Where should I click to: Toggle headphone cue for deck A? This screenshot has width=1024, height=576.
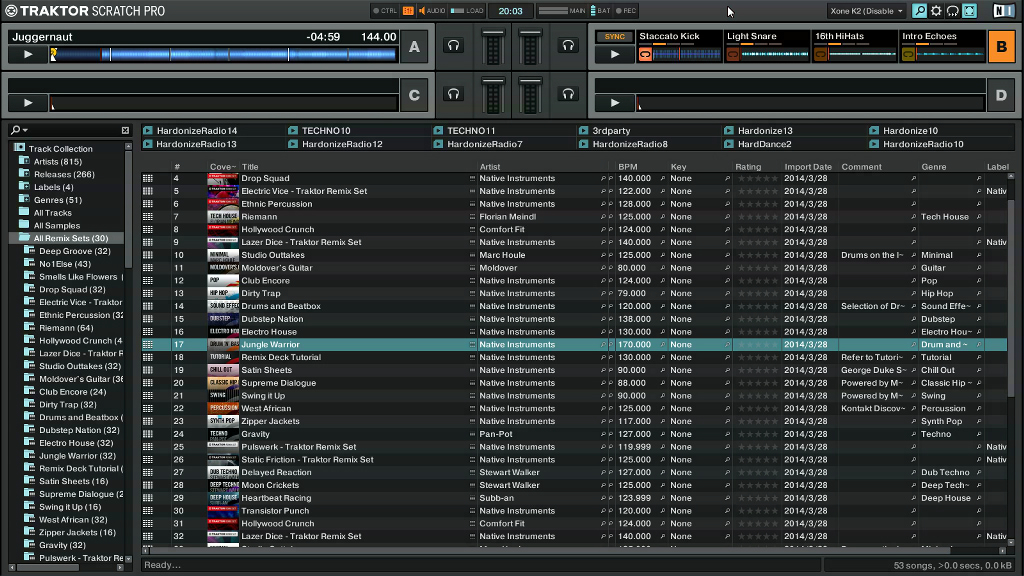(453, 46)
